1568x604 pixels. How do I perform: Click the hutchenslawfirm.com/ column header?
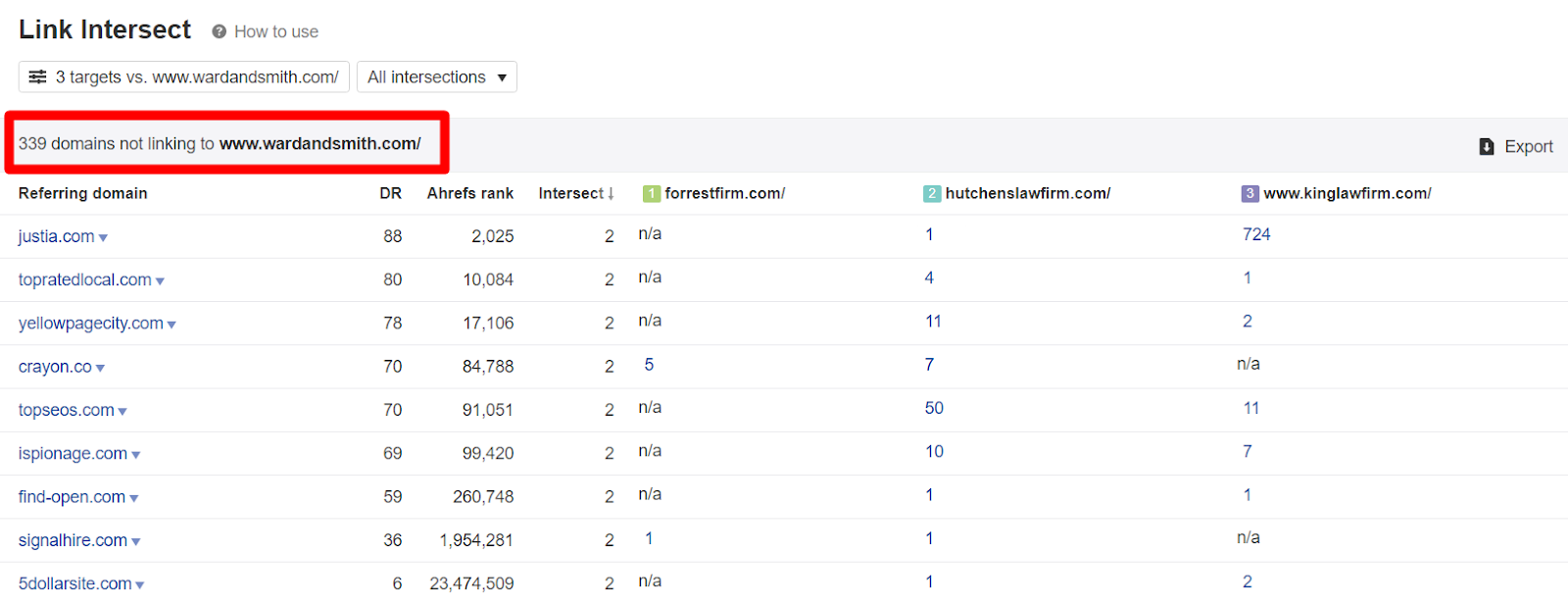(1028, 193)
